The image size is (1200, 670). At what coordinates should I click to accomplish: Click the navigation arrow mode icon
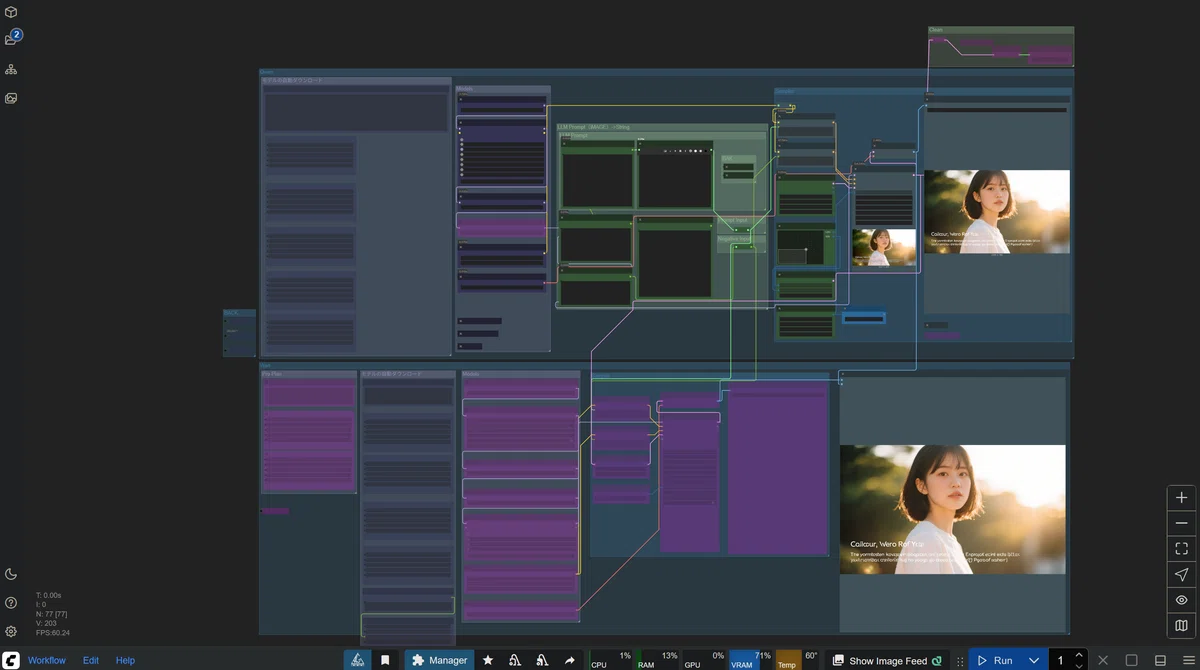point(1181,574)
